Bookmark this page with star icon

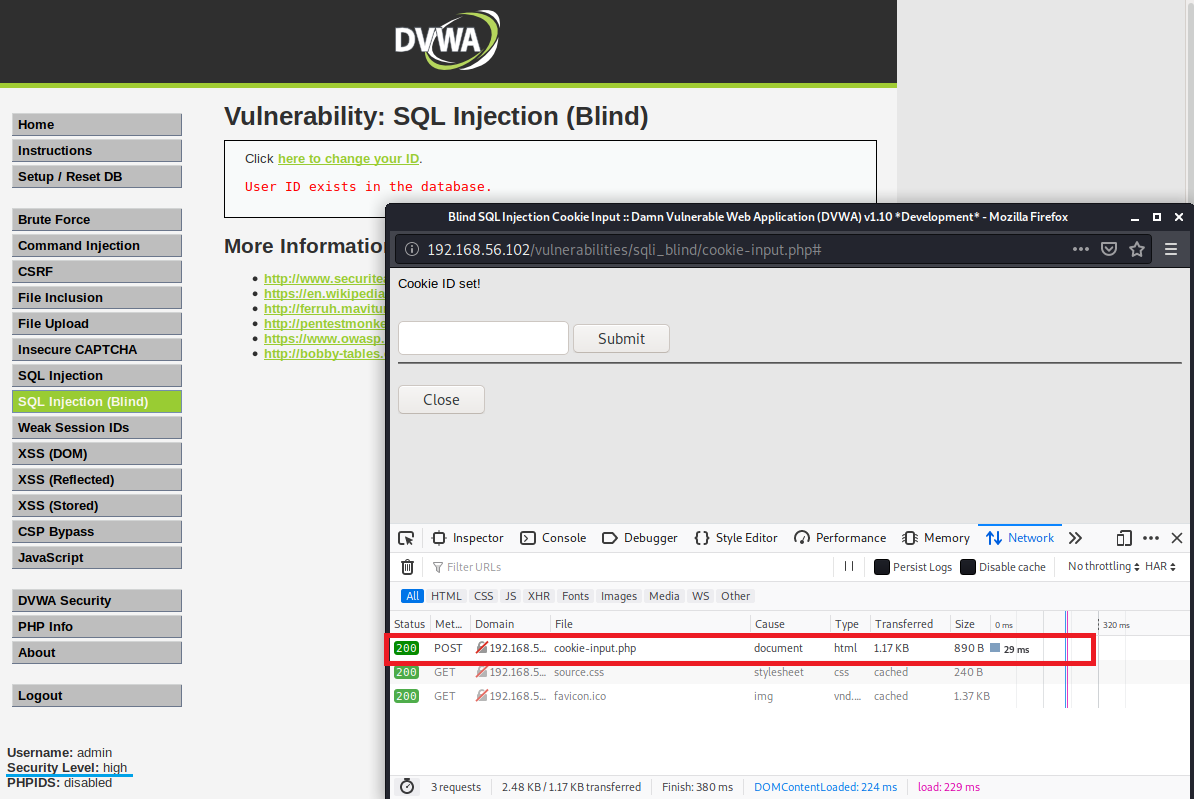[x=1137, y=249]
